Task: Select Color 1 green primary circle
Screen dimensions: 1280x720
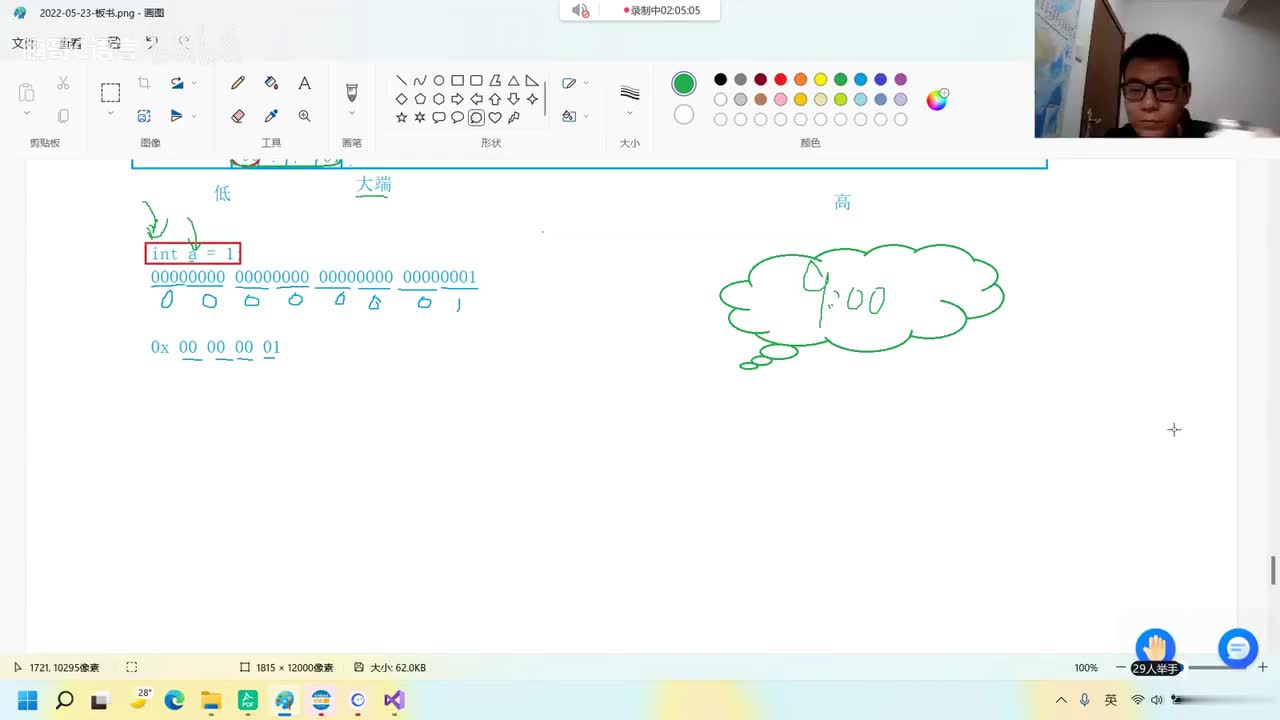Action: [x=684, y=83]
